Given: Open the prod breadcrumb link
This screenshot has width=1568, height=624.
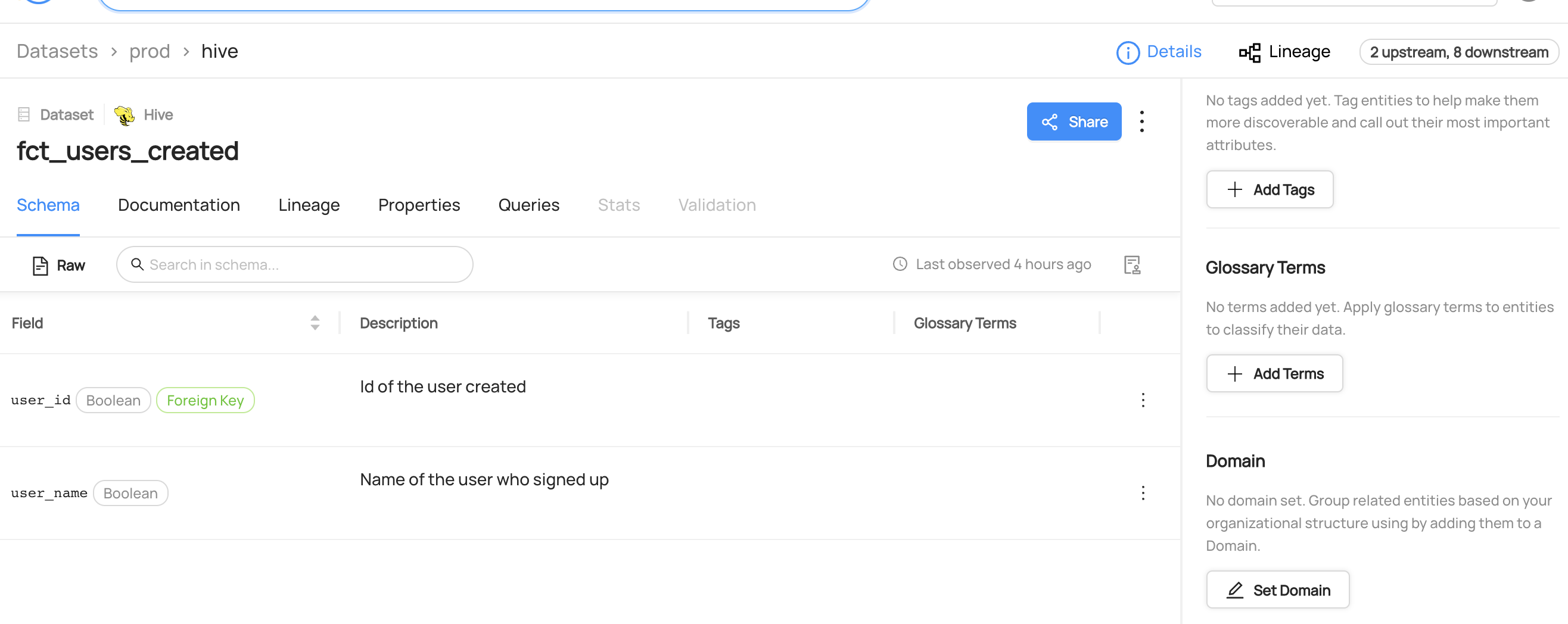Looking at the screenshot, I should (x=149, y=51).
